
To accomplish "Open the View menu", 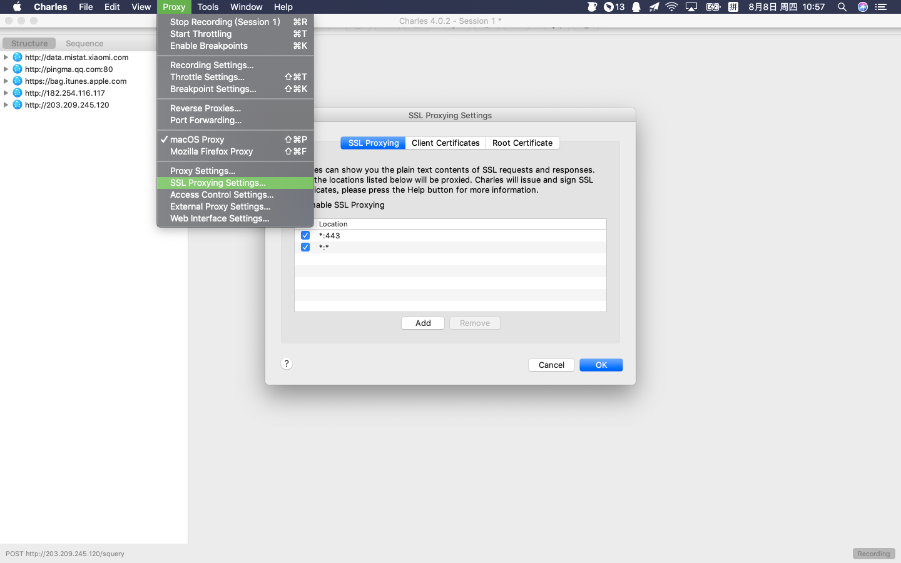I will point(141,7).
